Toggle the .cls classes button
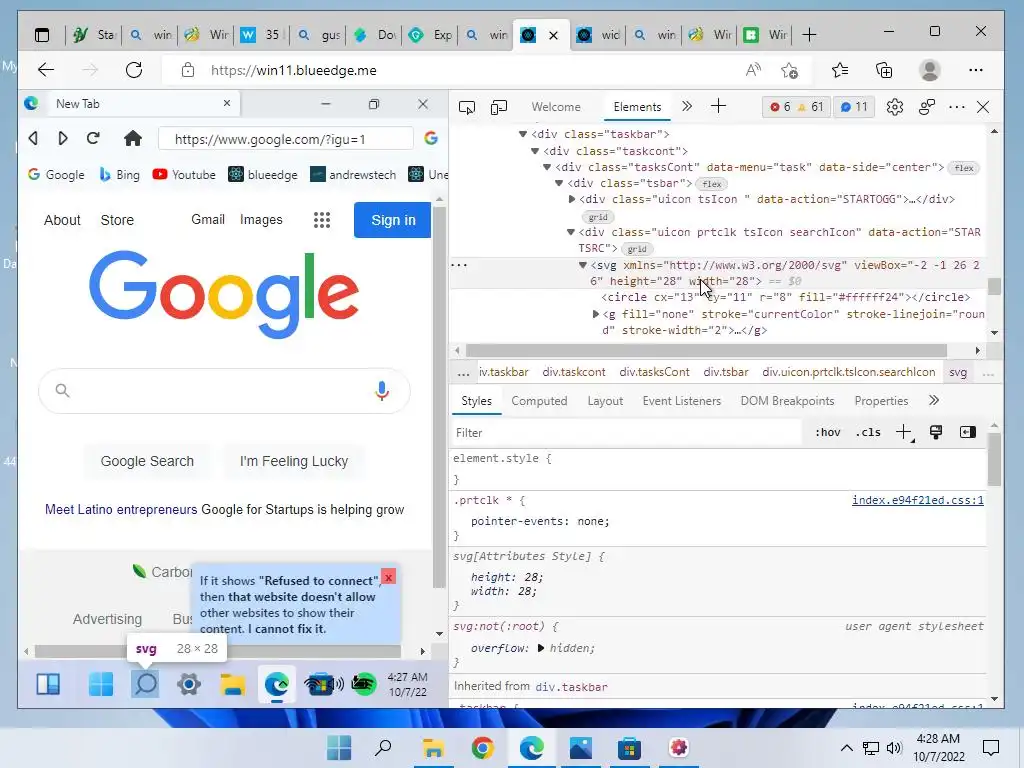This screenshot has width=1024, height=768. click(x=869, y=432)
